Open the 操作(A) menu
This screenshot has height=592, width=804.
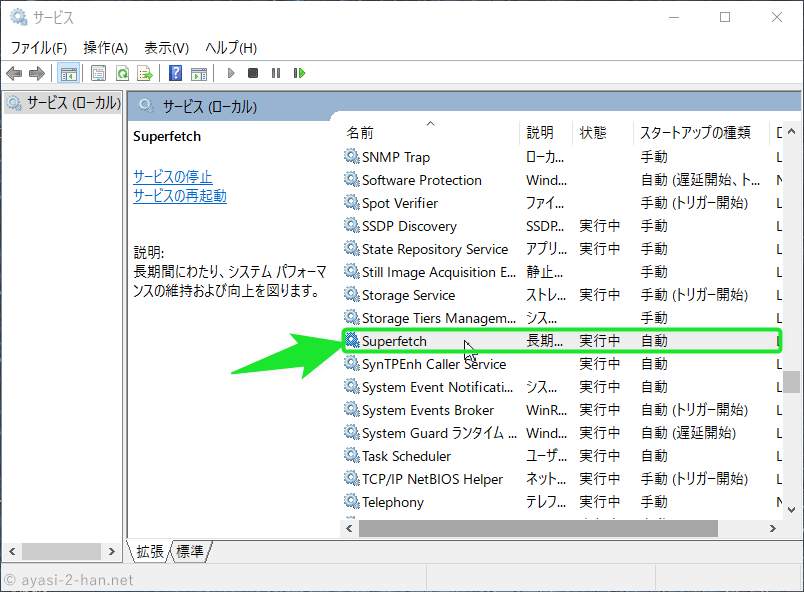tap(105, 47)
